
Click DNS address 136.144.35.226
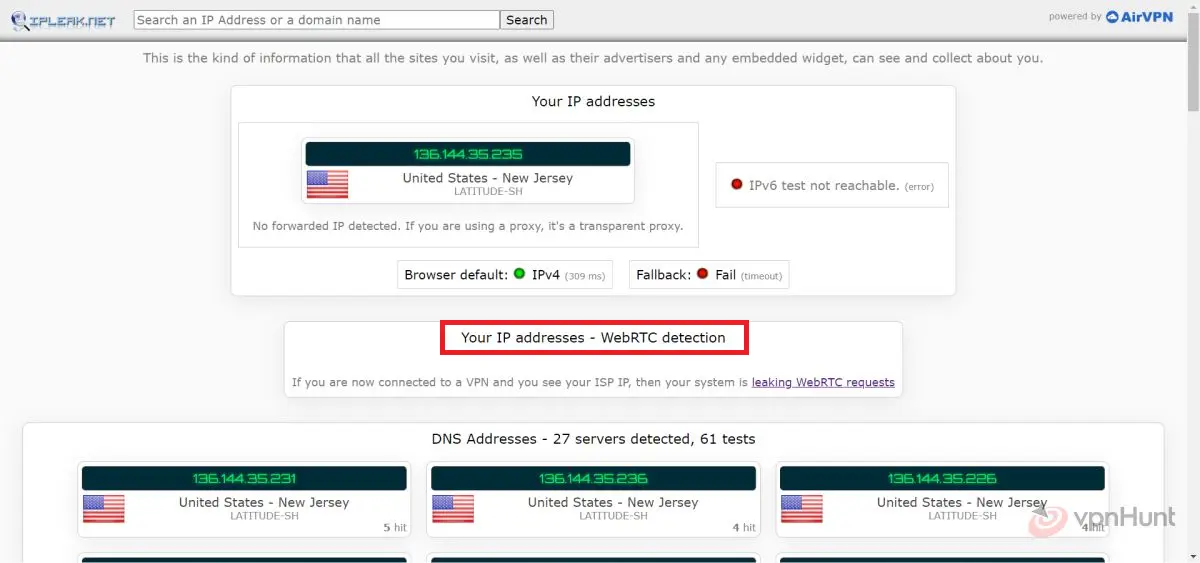click(942, 478)
